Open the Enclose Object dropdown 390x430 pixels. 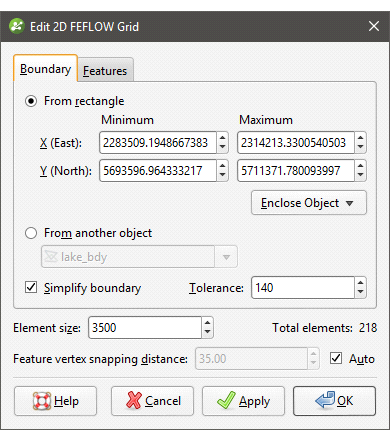(309, 203)
